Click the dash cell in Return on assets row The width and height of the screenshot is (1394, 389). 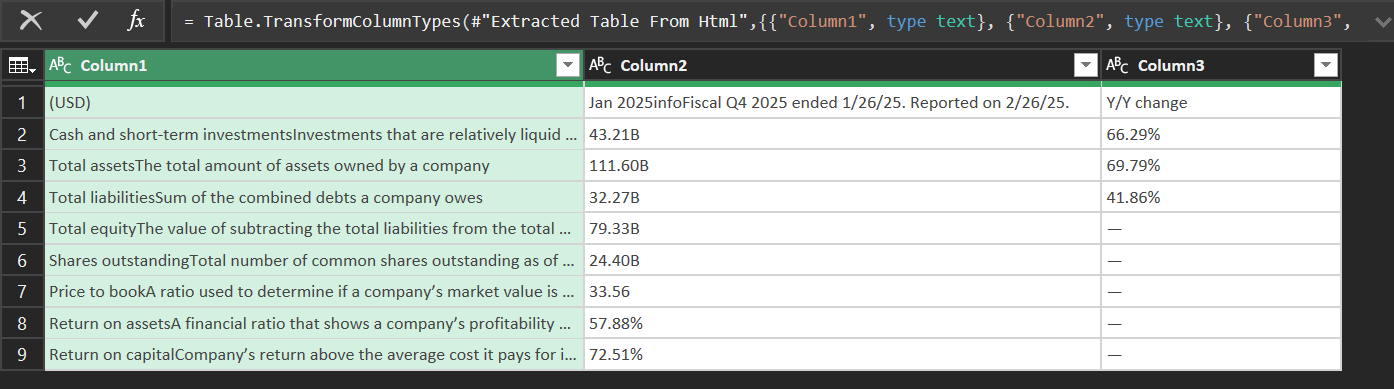tap(1221, 323)
